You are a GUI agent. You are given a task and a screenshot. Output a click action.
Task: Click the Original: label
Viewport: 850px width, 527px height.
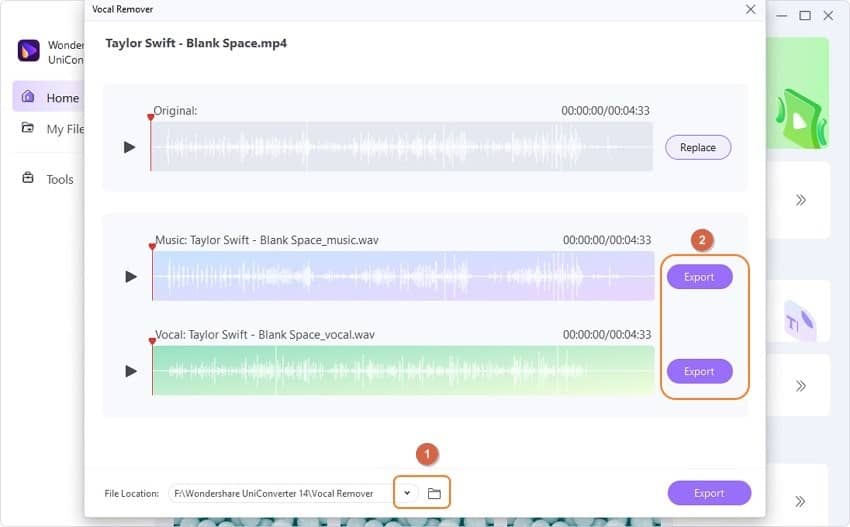(175, 111)
